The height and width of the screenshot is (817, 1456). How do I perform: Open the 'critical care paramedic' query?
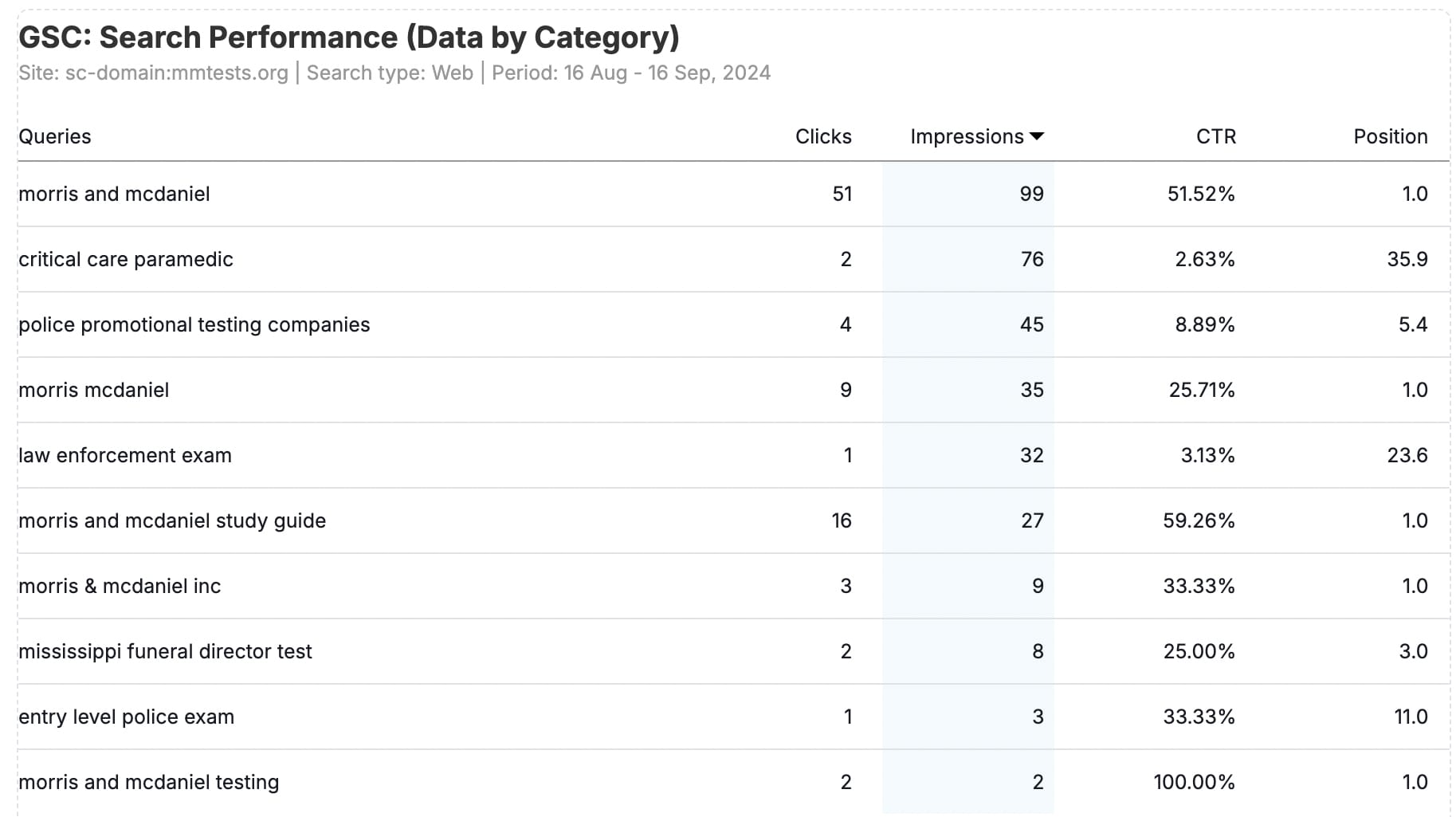pyautogui.click(x=126, y=260)
